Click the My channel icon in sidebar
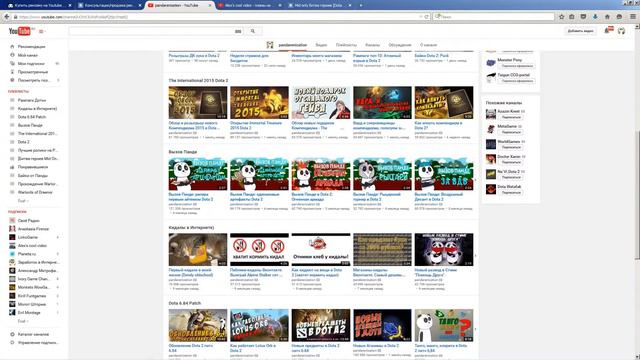The image size is (640, 360). point(12,55)
